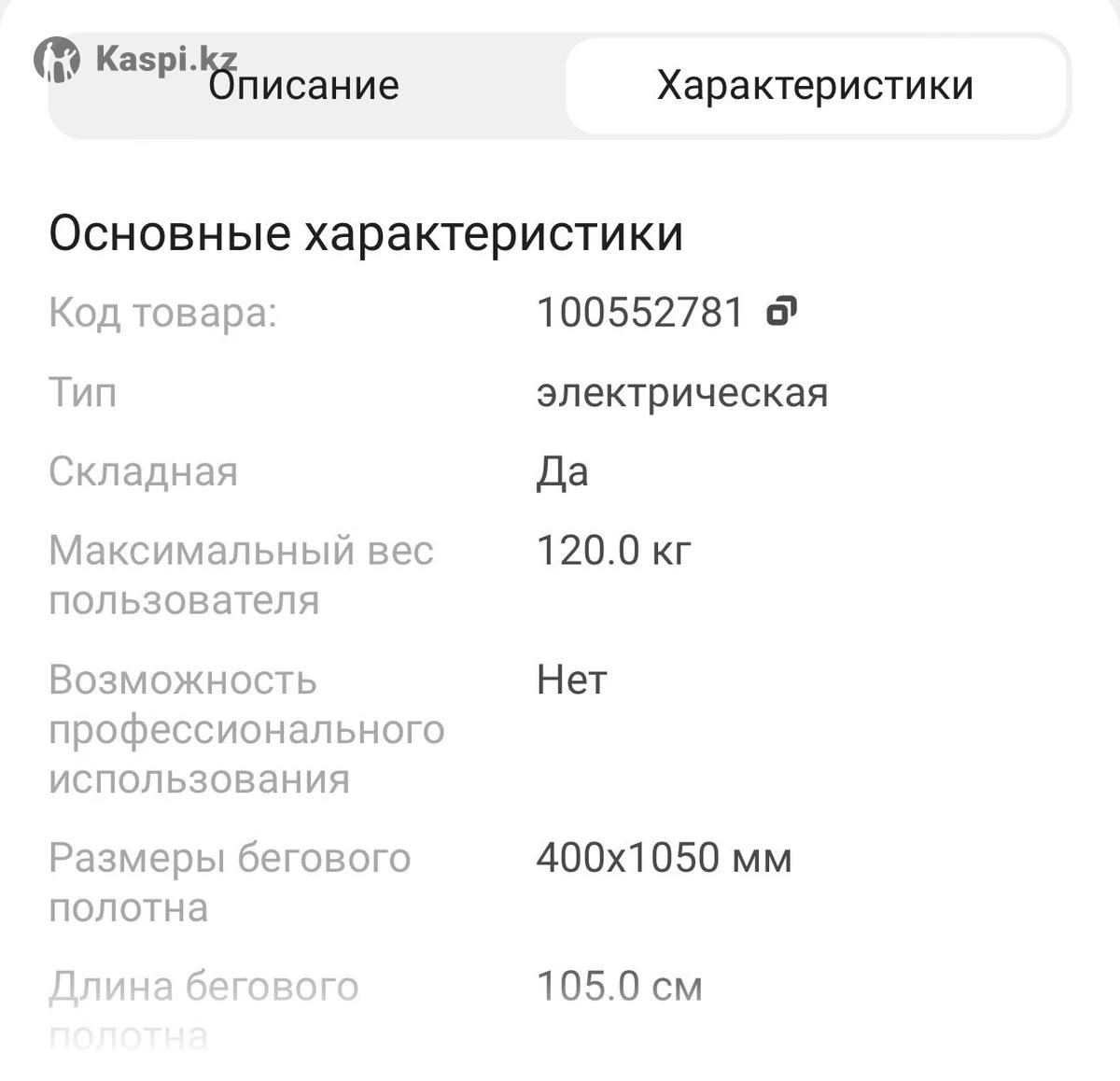Click Максимальный вес пользователя label
The width and height of the screenshot is (1120, 1081).
coord(241,575)
